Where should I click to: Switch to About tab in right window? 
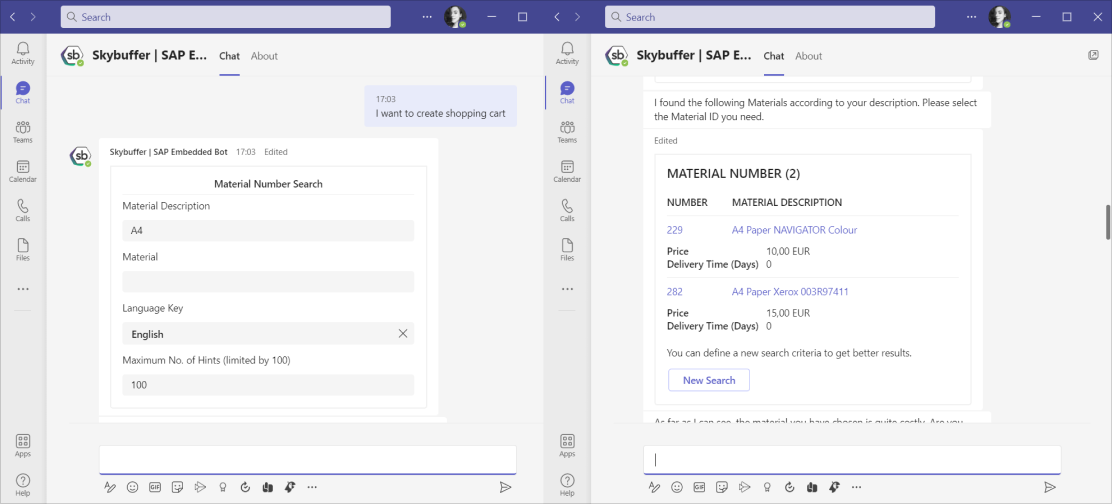[808, 56]
